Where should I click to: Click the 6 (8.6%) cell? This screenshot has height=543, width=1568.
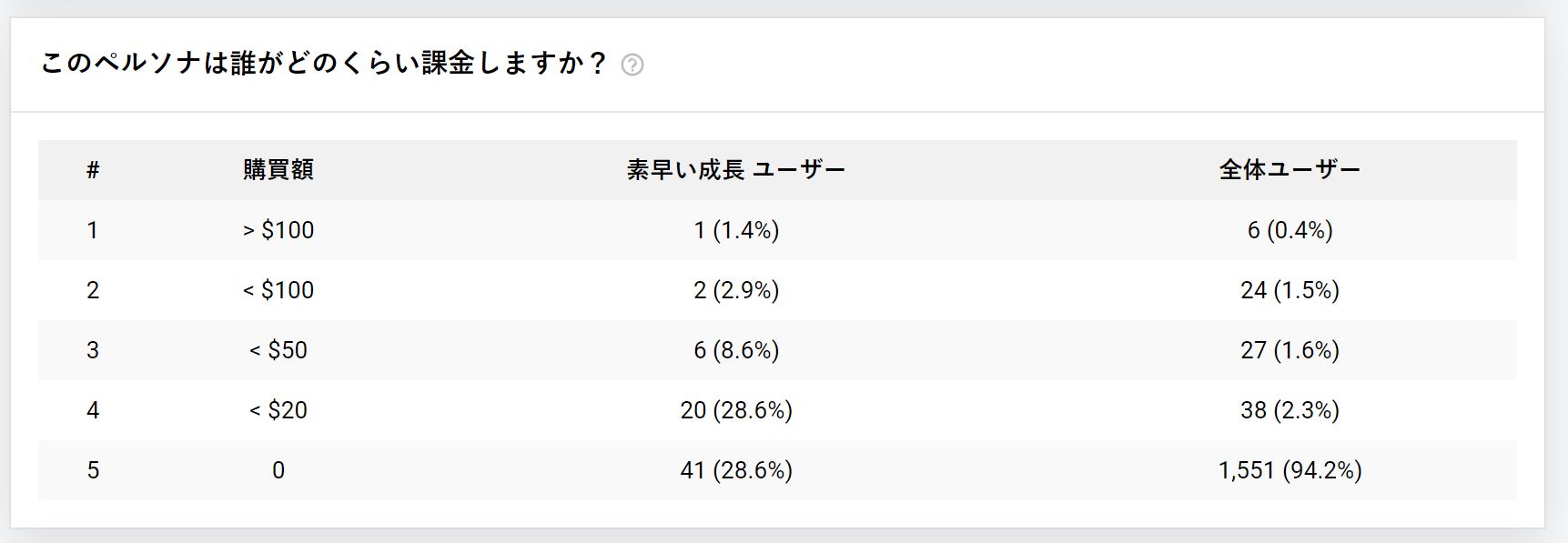click(736, 350)
